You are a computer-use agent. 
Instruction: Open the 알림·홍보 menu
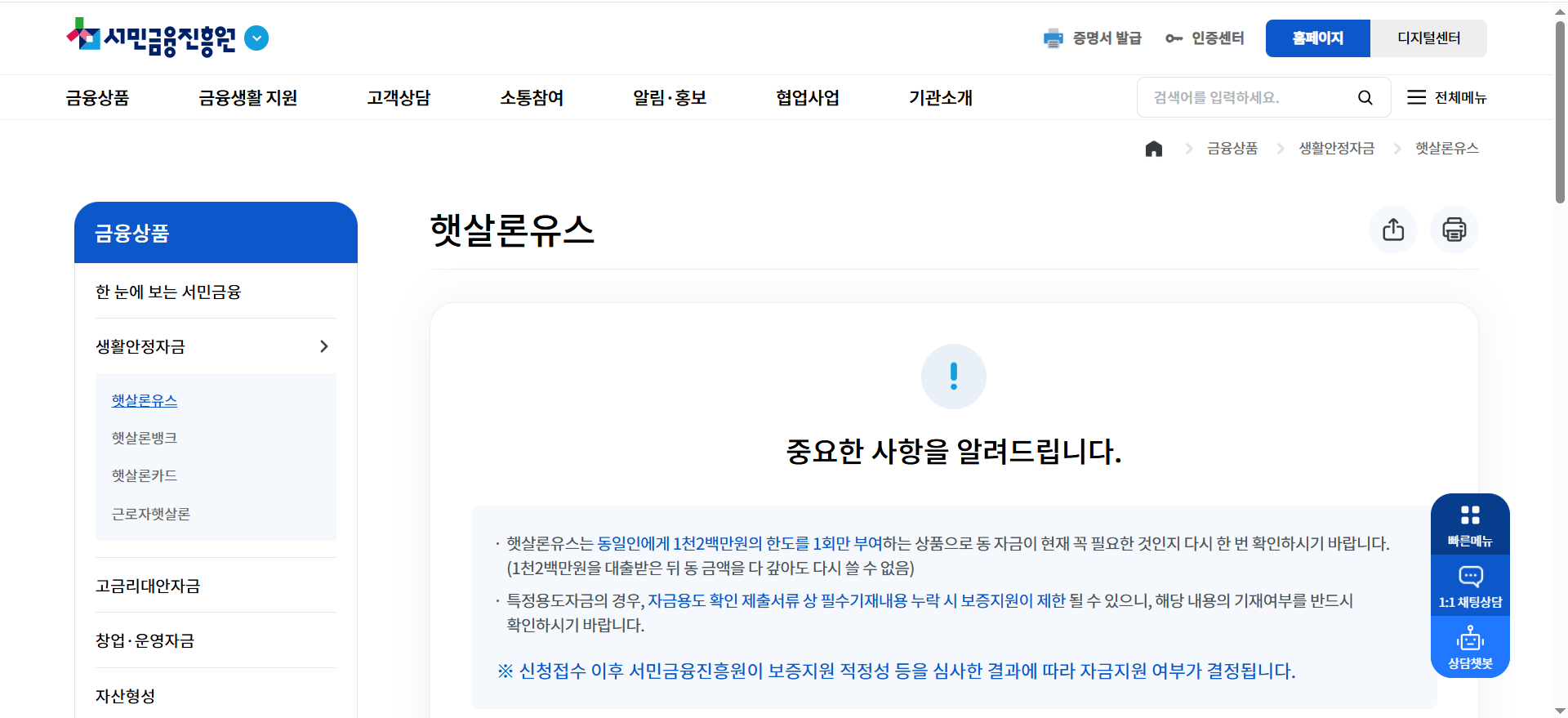(670, 98)
